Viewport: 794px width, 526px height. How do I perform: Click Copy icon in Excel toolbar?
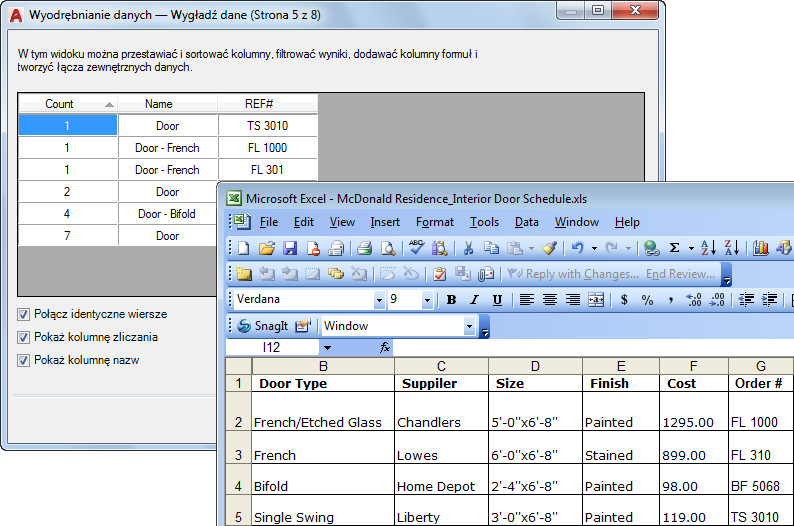tap(491, 248)
